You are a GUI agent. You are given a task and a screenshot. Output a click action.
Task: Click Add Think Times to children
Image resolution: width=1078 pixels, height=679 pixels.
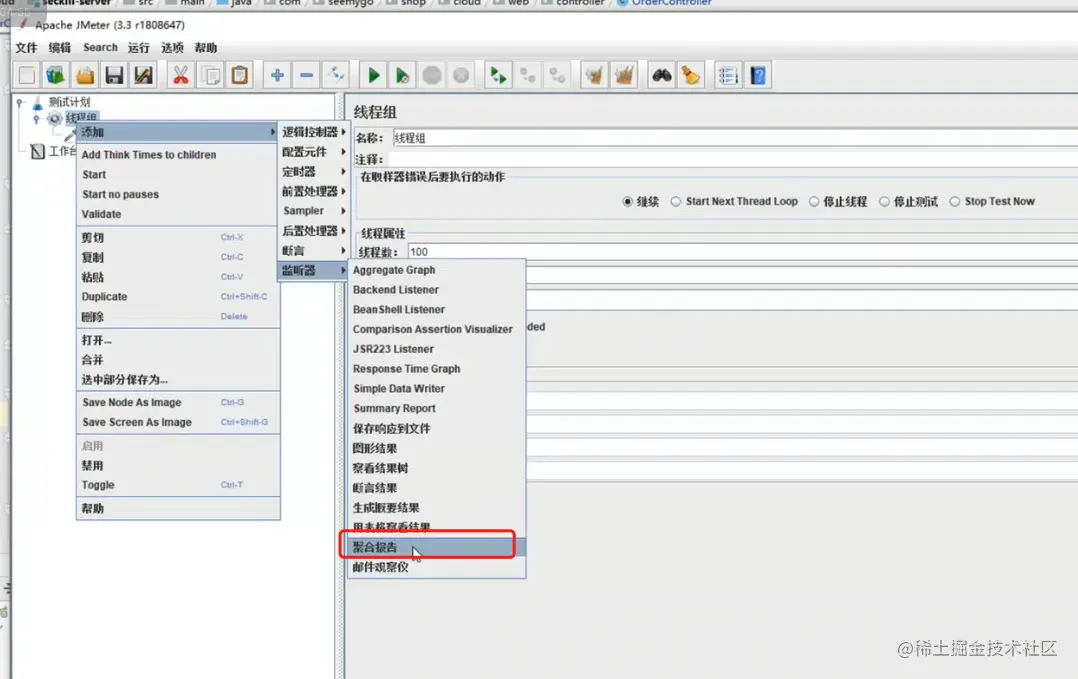coord(178,155)
